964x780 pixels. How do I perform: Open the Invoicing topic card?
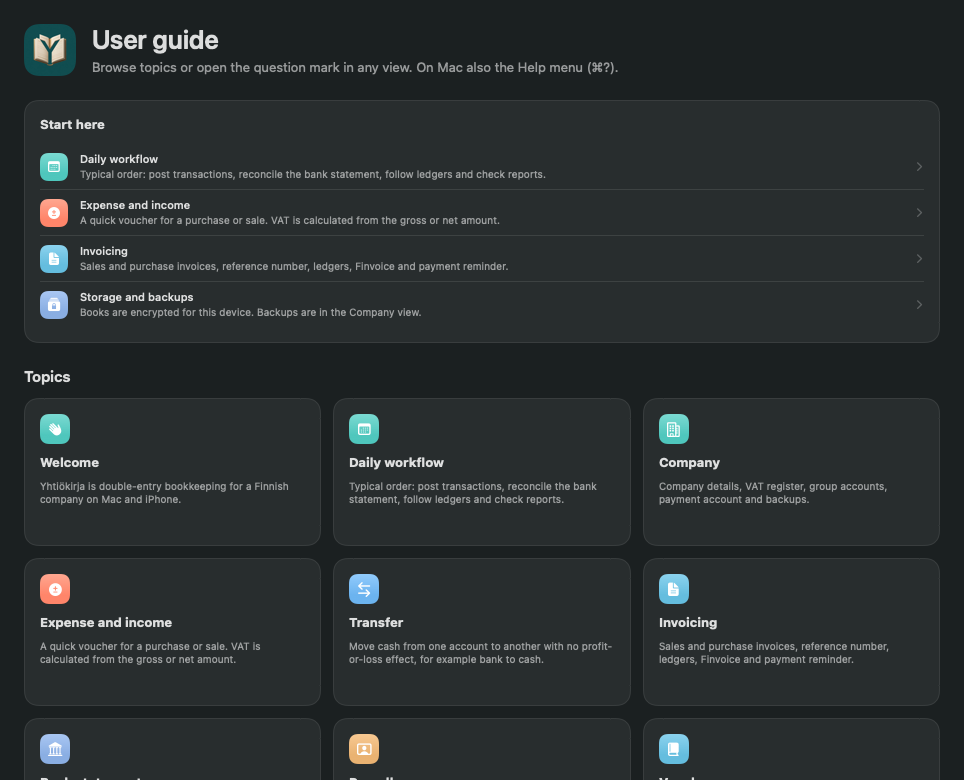[x=791, y=632]
